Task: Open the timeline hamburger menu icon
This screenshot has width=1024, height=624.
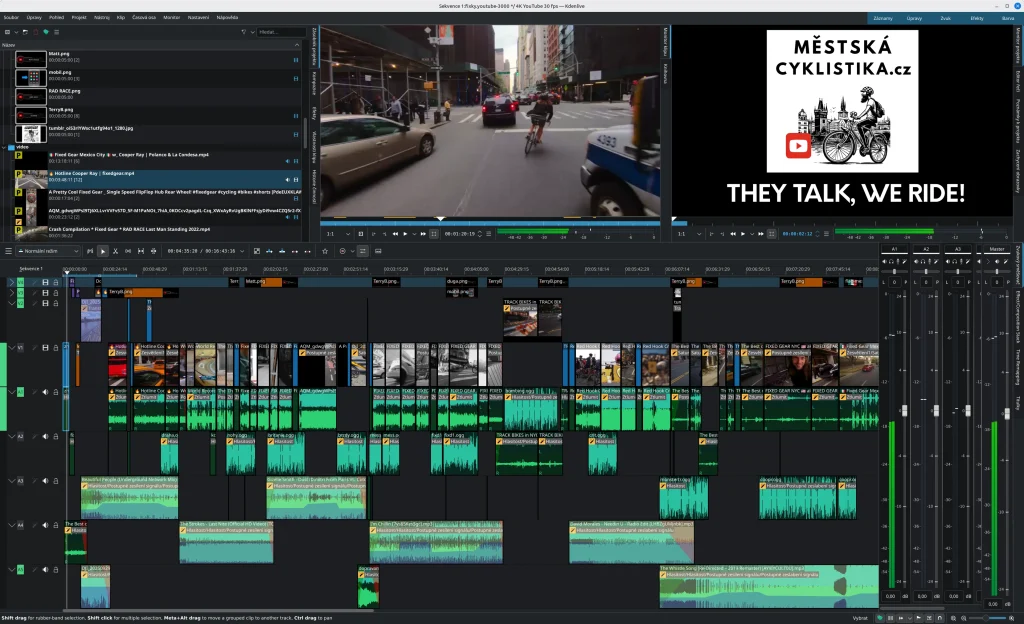Action: coord(9,251)
